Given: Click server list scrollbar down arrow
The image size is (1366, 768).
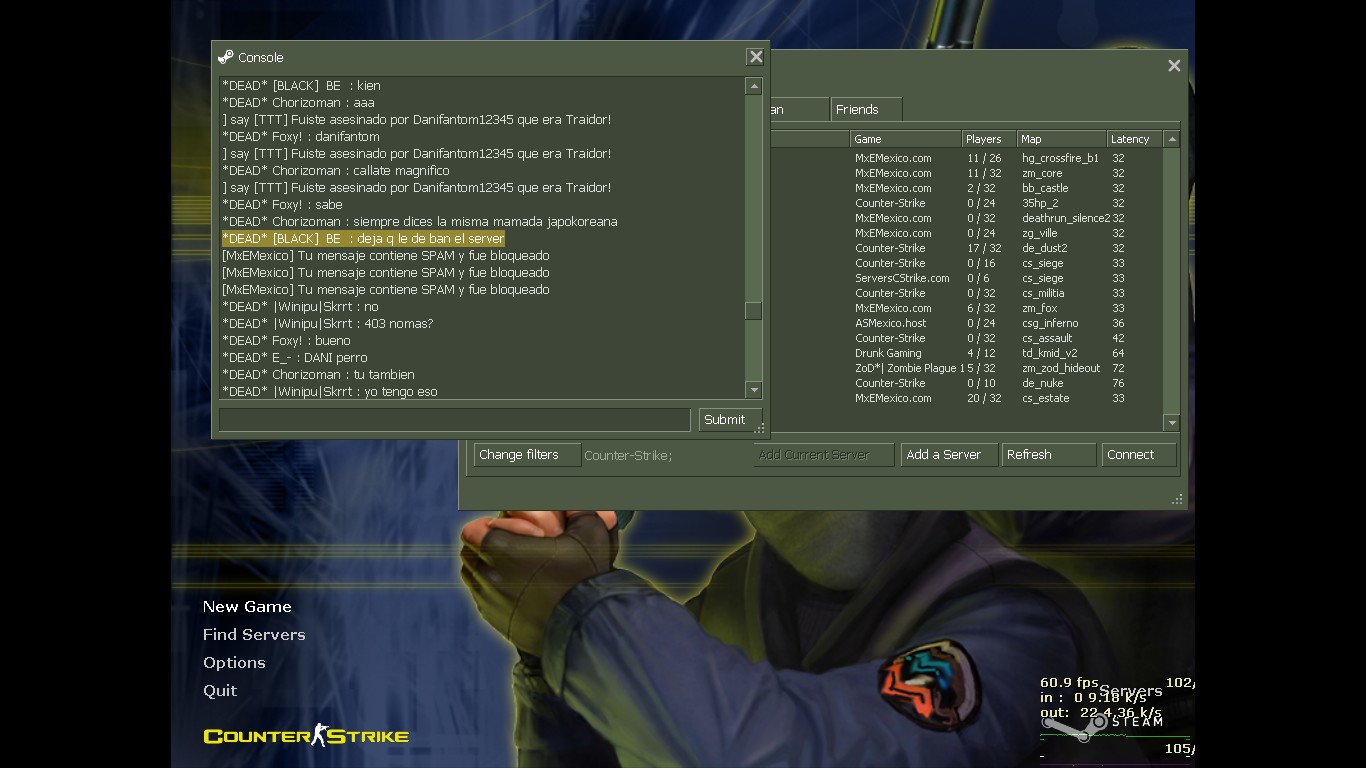Looking at the screenshot, I should point(1173,423).
